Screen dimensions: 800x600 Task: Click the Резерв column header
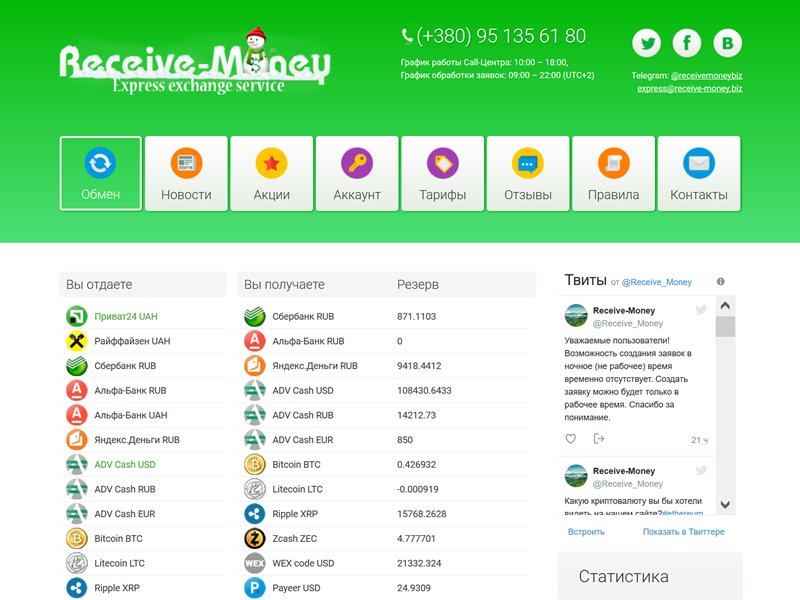418,284
